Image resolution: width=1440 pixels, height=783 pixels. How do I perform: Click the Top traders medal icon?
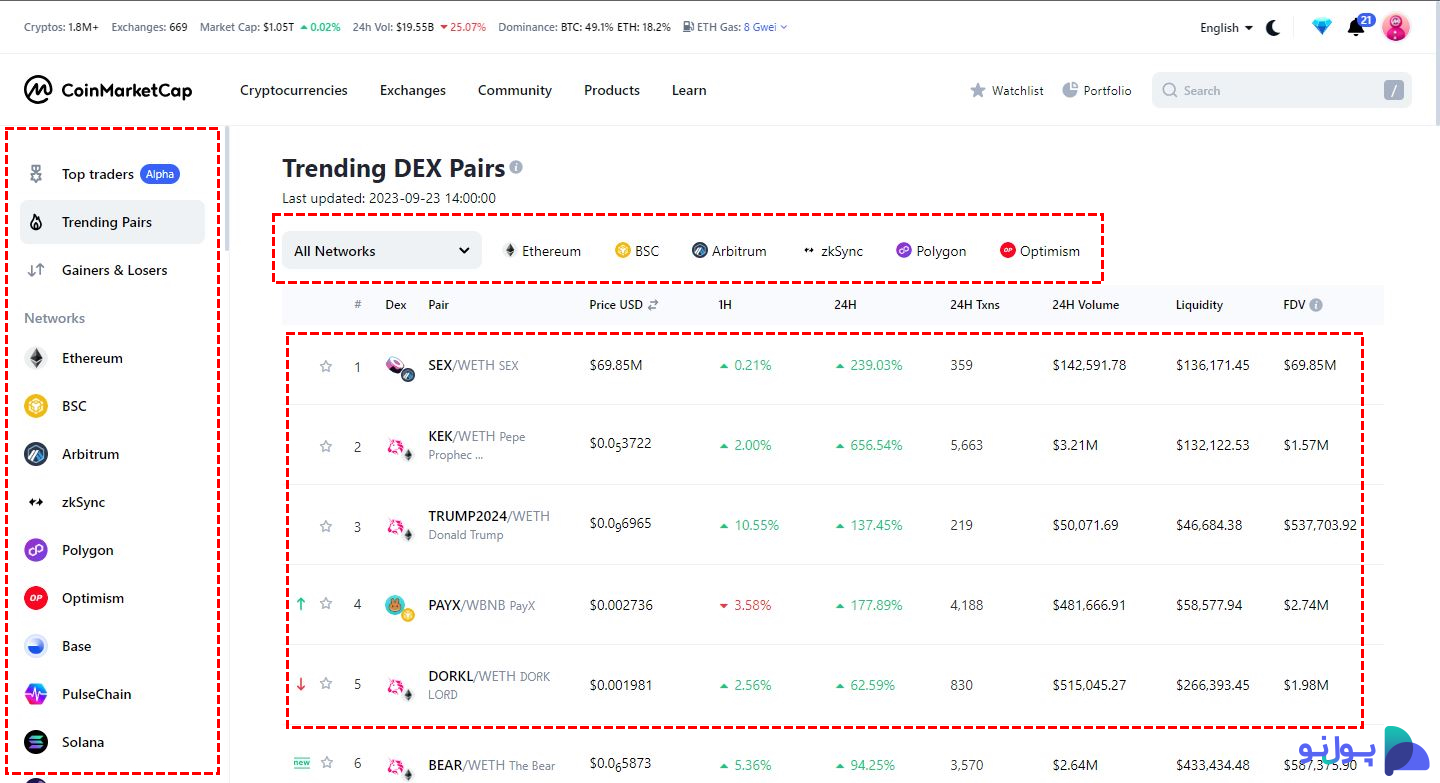coord(36,174)
